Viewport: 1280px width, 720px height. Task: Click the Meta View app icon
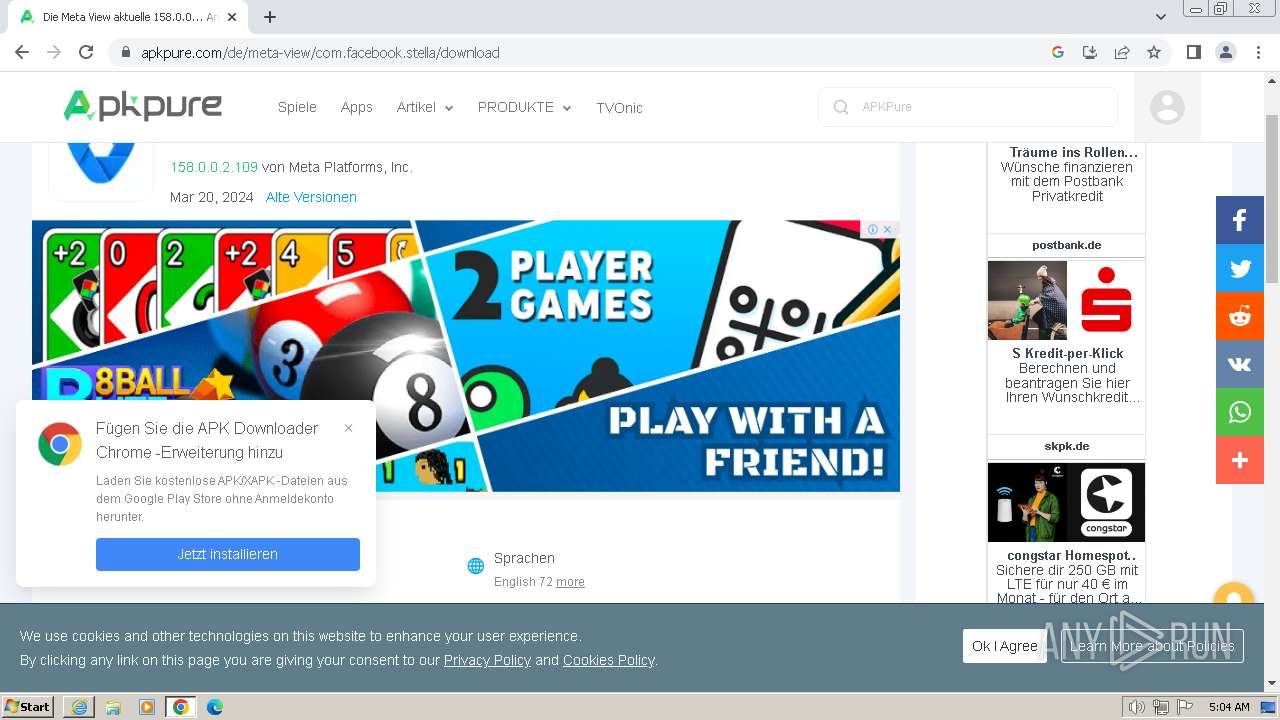pyautogui.click(x=101, y=170)
